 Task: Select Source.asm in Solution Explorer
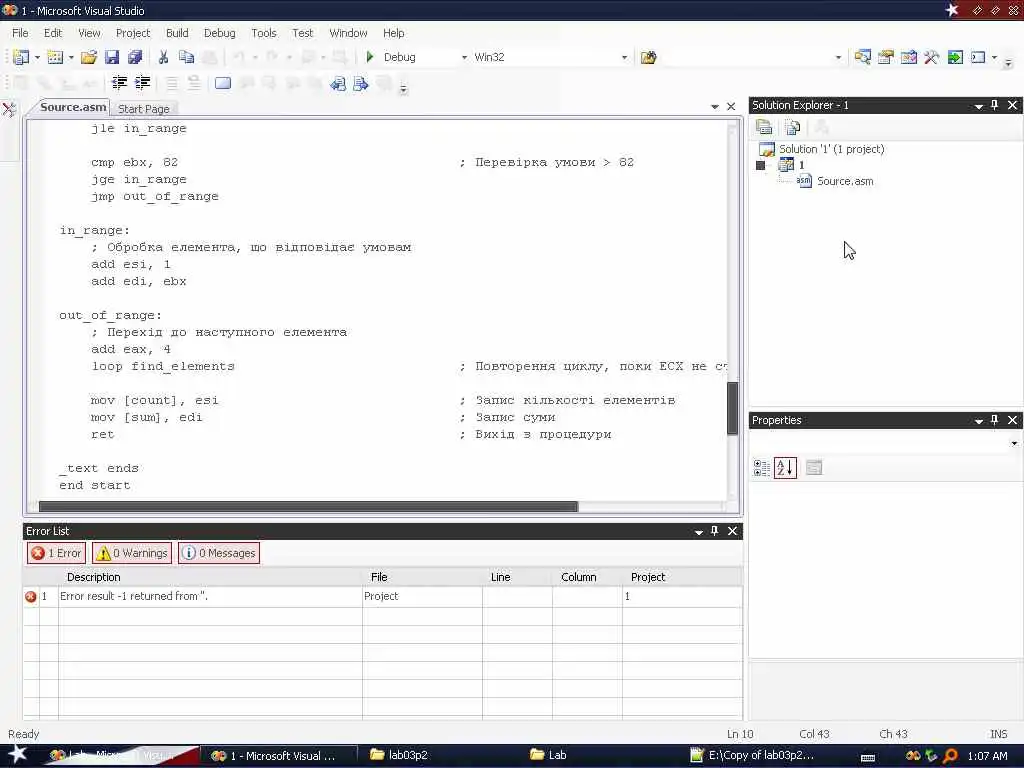tap(844, 182)
